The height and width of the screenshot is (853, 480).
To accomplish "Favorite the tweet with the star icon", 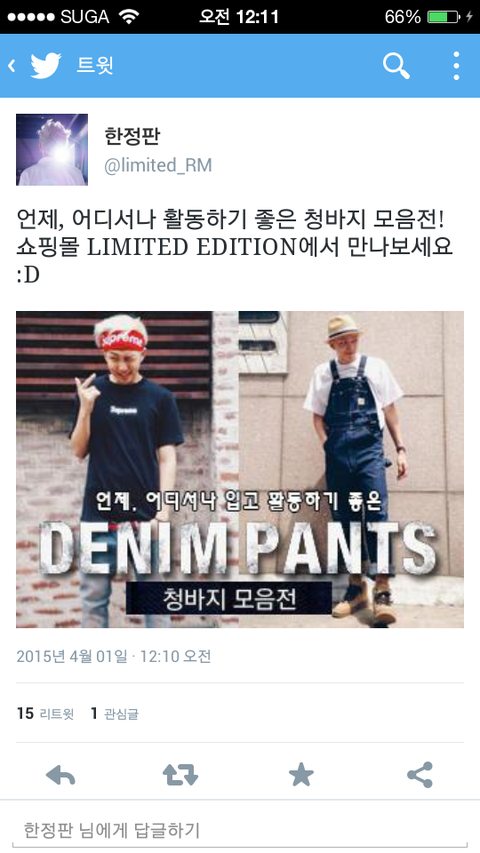I will point(301,774).
